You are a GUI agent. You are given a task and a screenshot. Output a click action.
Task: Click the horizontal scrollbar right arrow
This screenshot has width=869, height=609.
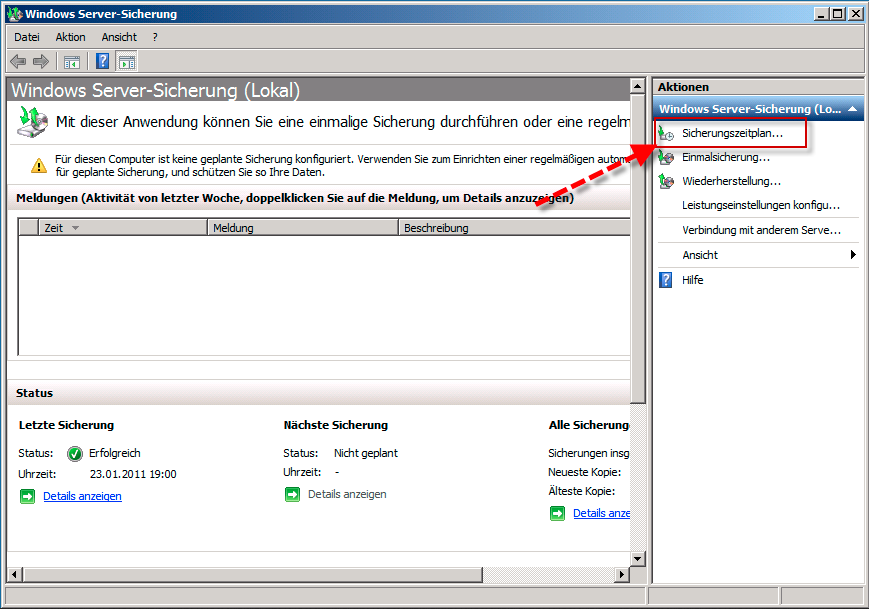tap(623, 575)
